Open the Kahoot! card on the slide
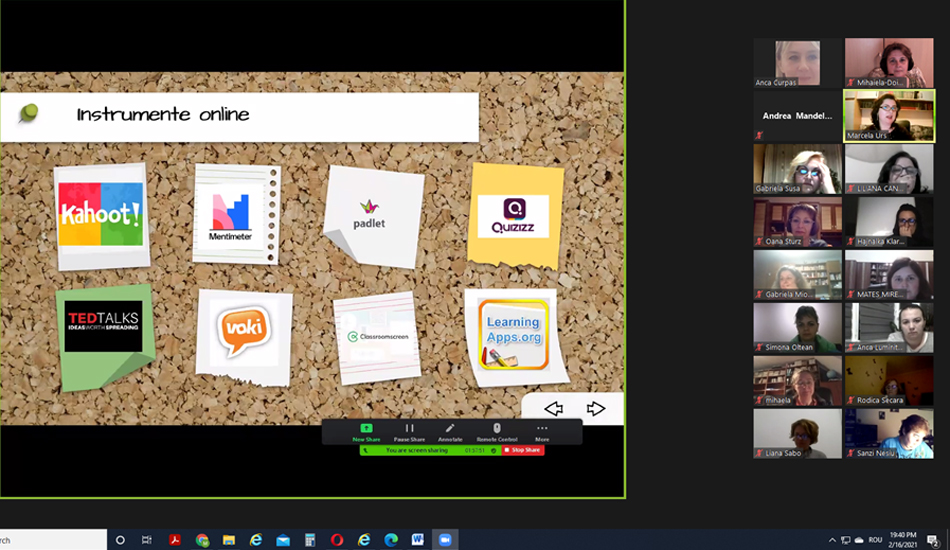 click(x=102, y=216)
